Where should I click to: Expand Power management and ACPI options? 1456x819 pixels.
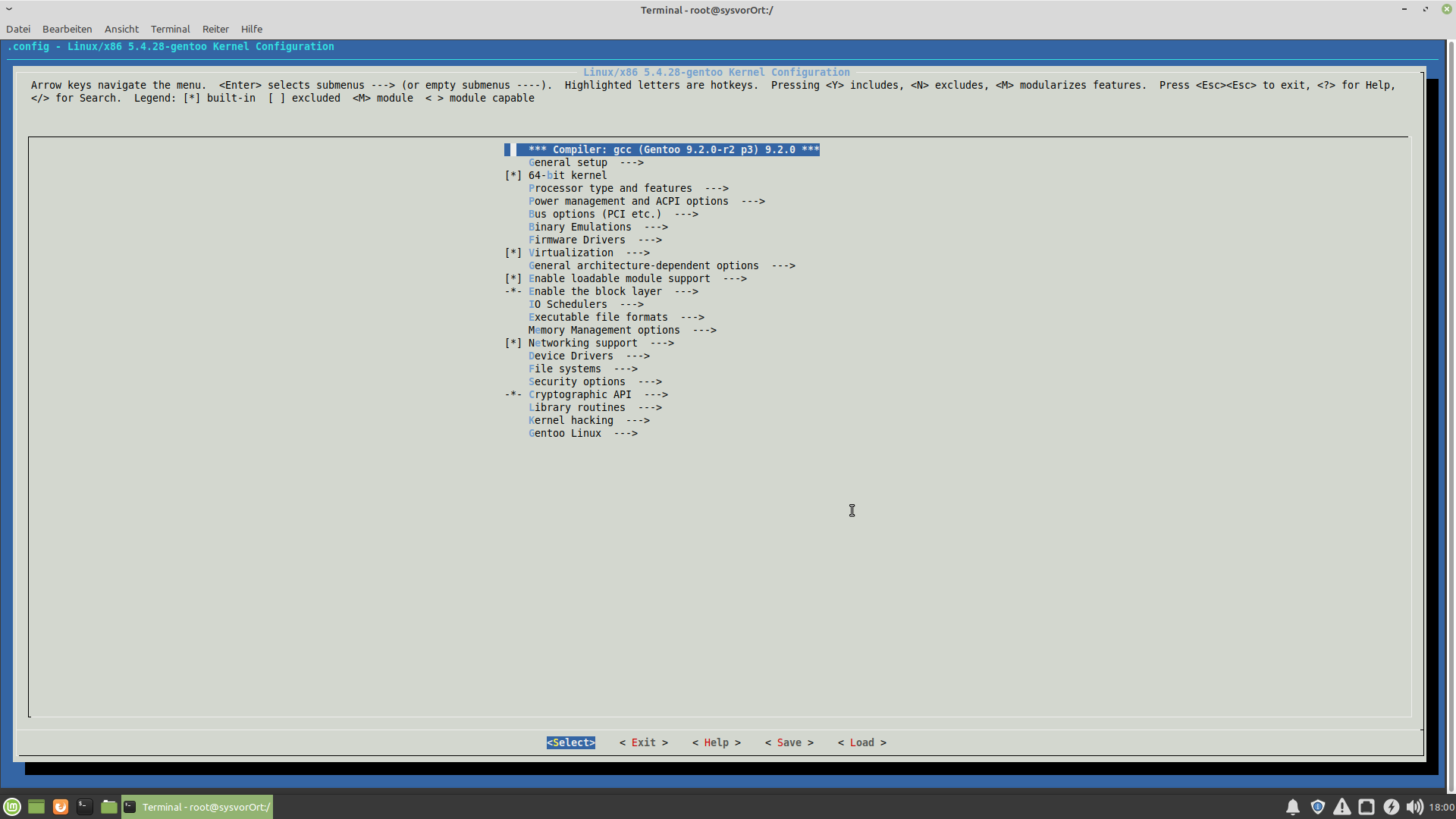(646, 201)
